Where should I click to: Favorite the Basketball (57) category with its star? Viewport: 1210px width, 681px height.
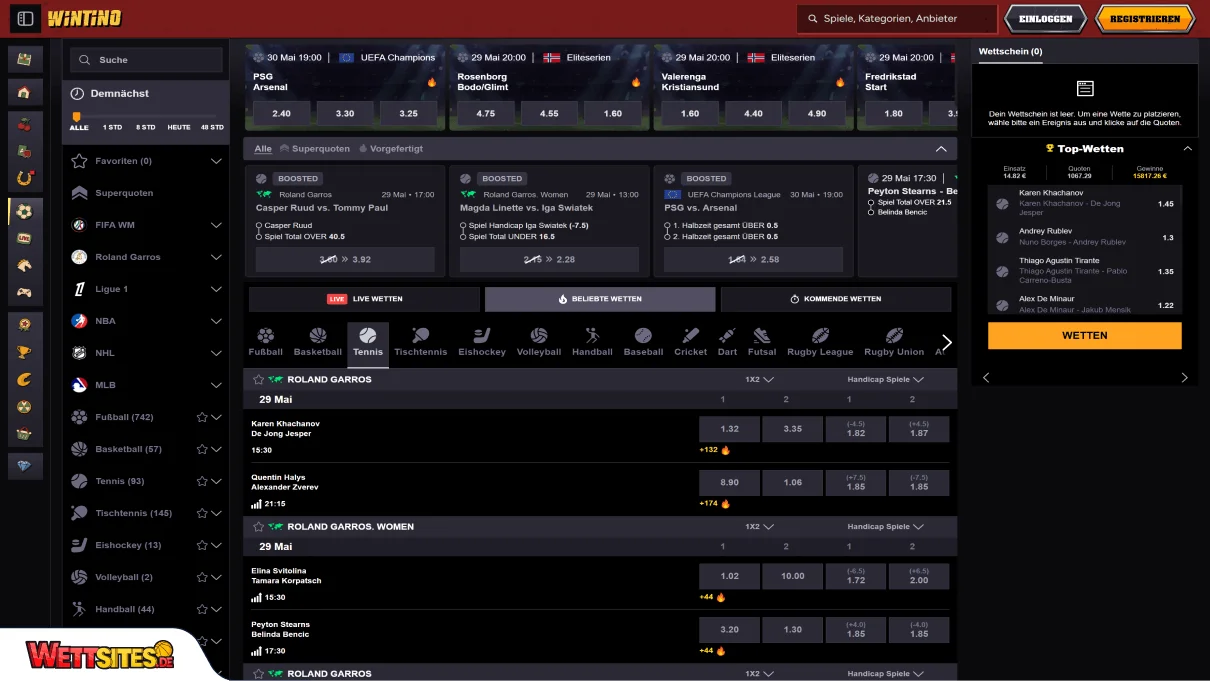point(202,449)
